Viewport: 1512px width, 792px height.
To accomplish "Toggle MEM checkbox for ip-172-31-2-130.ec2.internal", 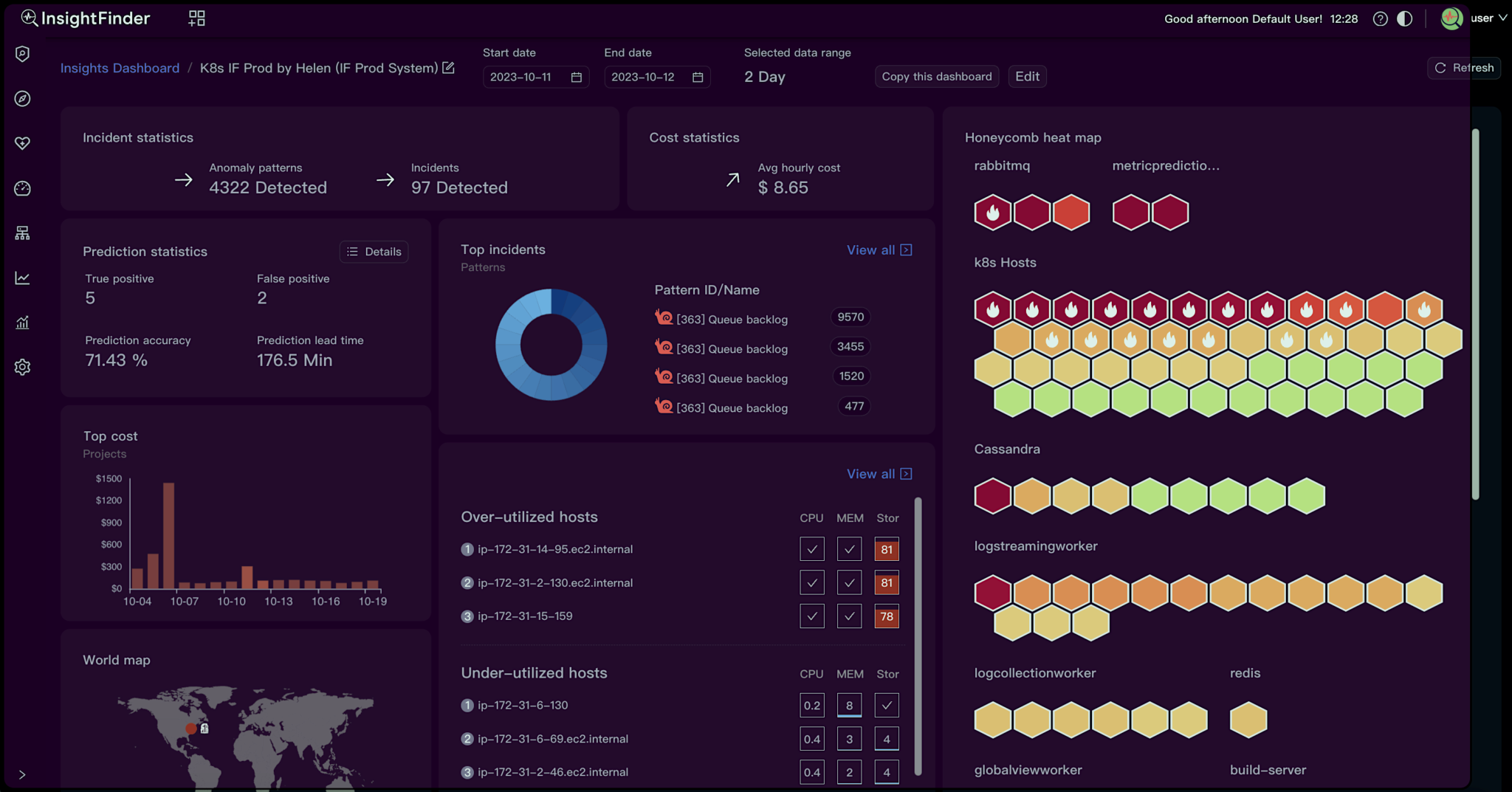I will pos(849,583).
